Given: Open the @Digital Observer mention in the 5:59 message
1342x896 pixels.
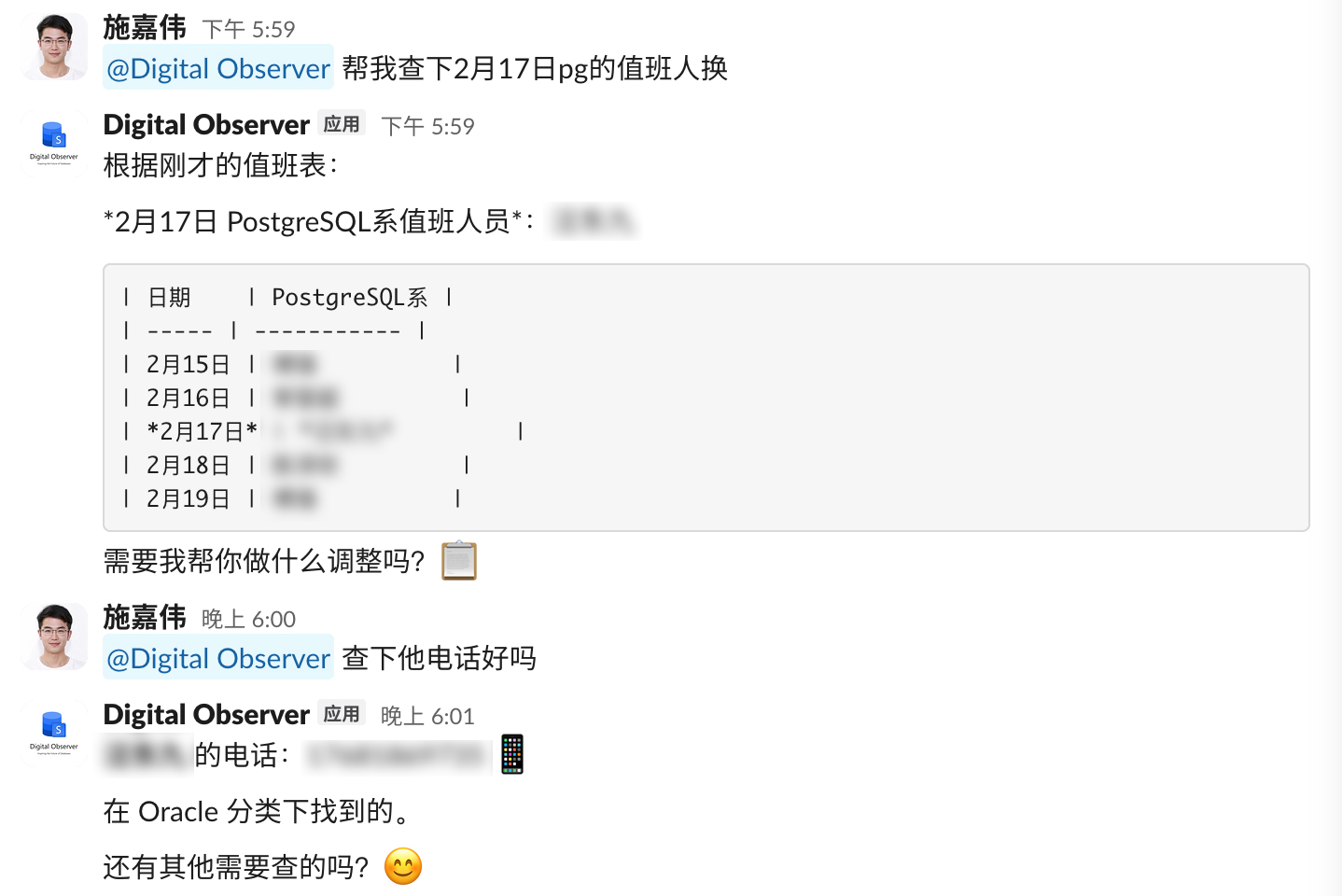Looking at the screenshot, I should tap(218, 69).
